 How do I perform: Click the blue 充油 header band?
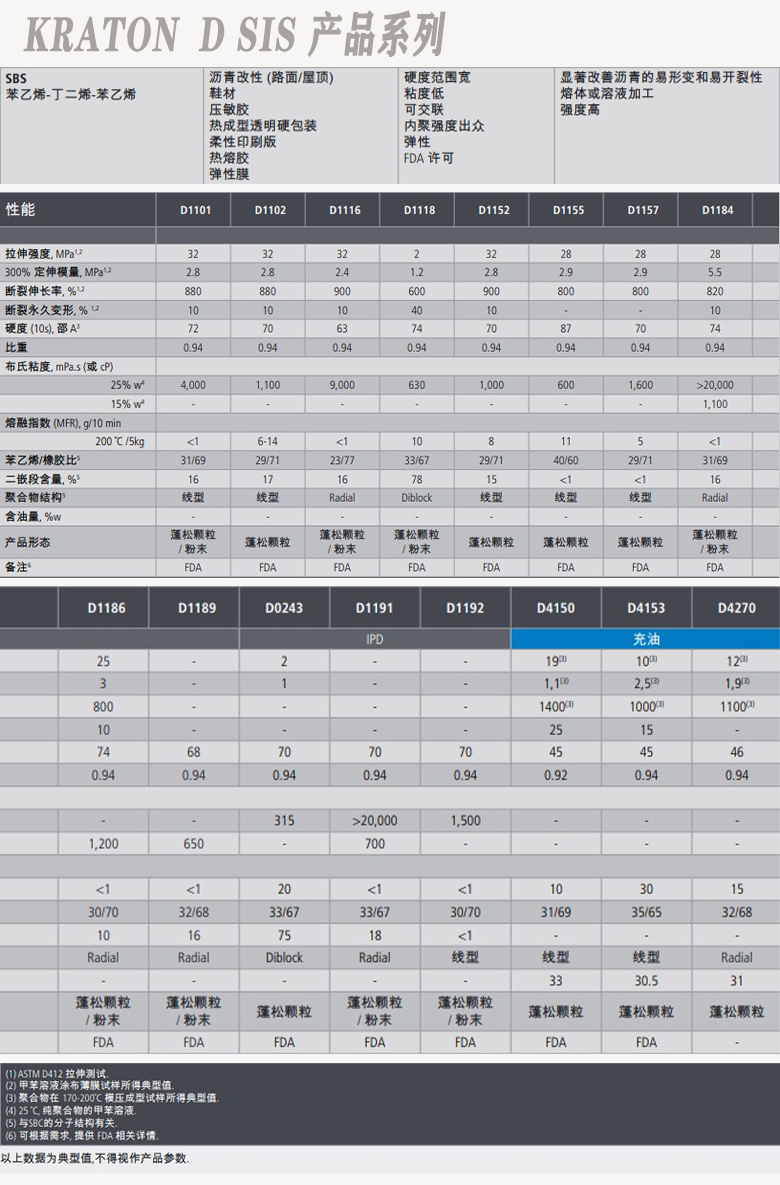pos(645,639)
